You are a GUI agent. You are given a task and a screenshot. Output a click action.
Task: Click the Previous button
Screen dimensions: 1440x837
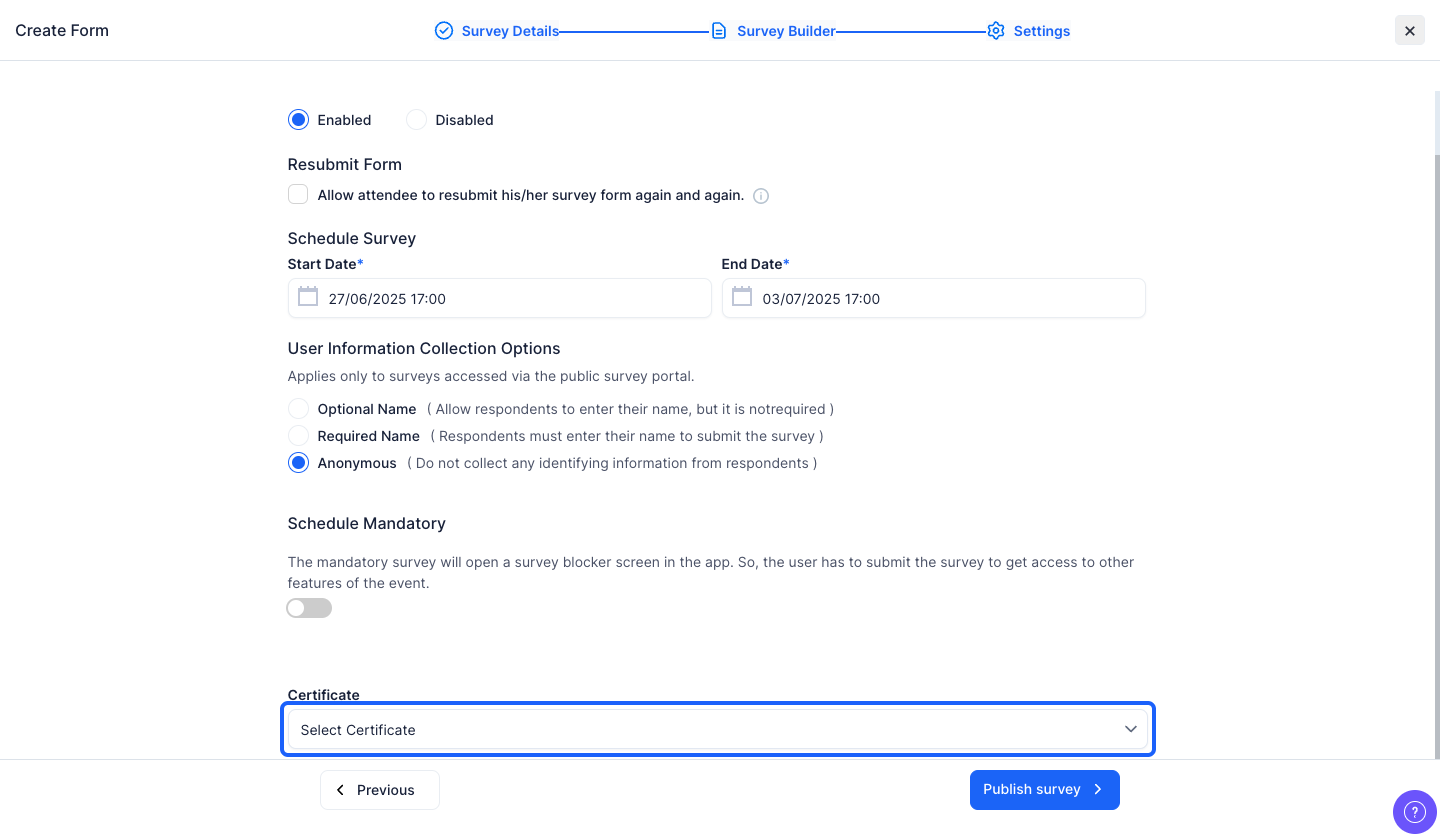point(380,790)
